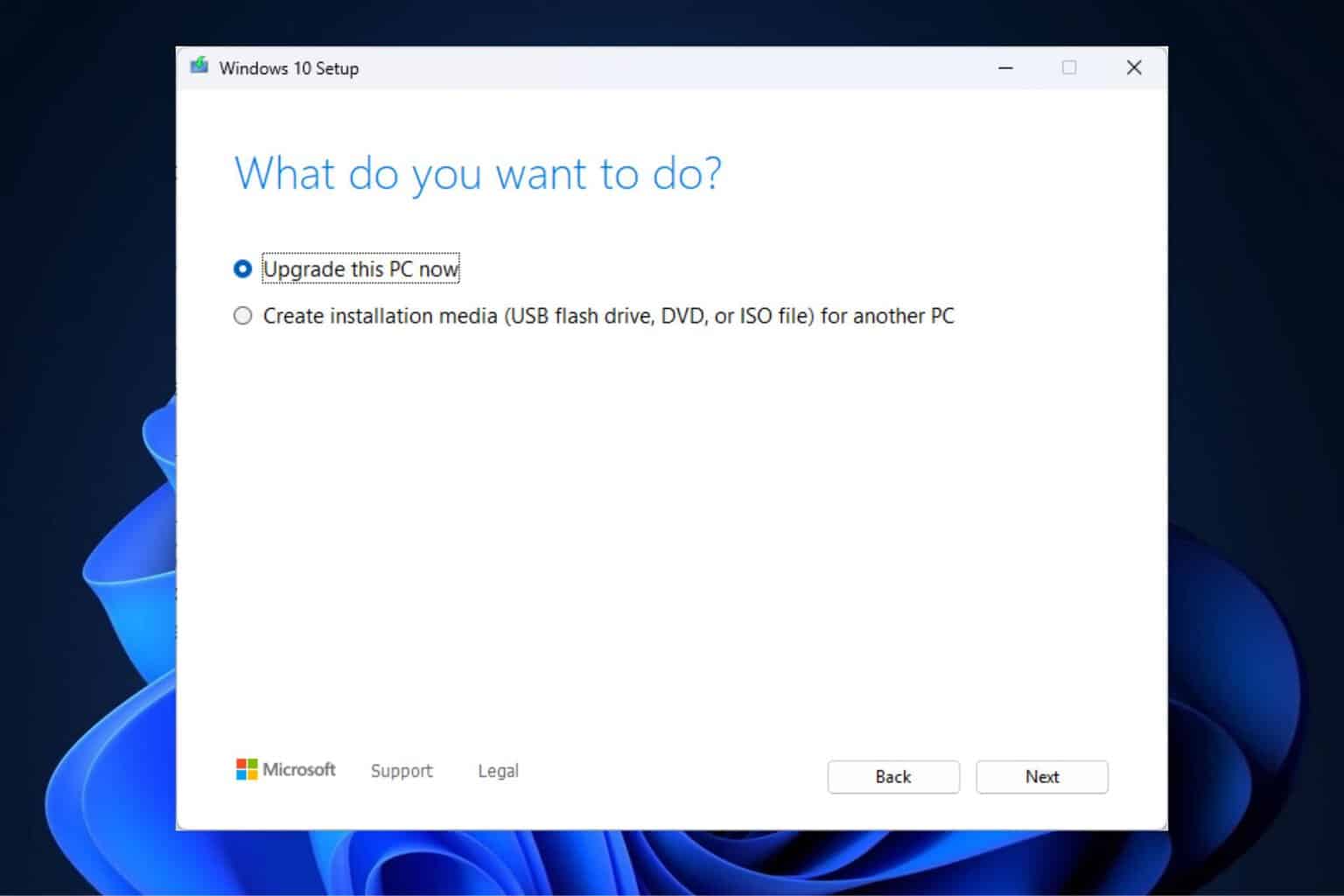Click the 'Windows 10 Setup' title text

pyautogui.click(x=289, y=68)
